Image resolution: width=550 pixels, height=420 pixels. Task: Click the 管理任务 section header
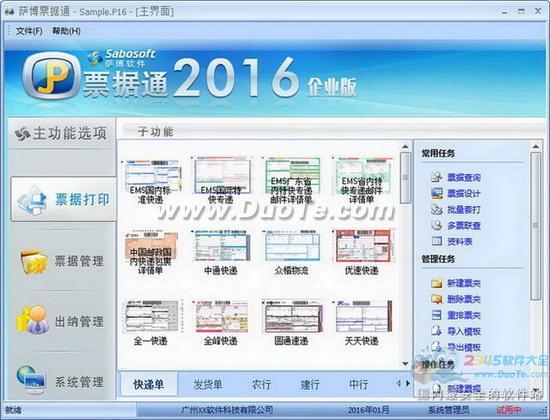438,259
